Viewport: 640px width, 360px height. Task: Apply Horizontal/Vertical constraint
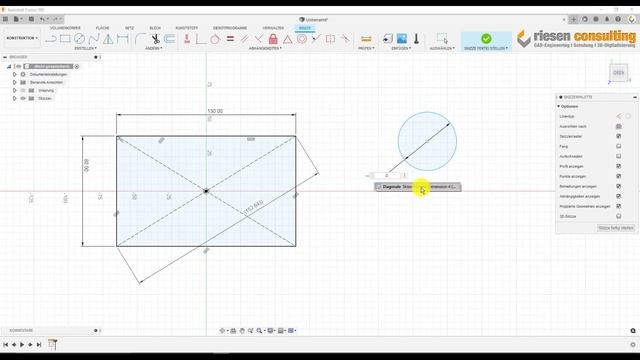pos(187,39)
